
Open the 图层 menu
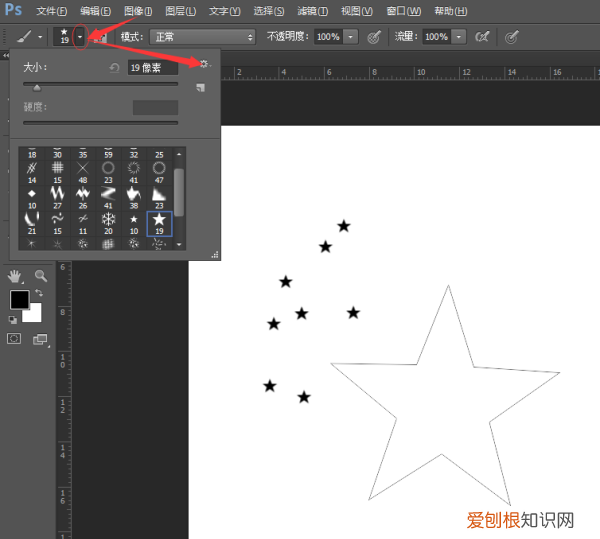[180, 11]
